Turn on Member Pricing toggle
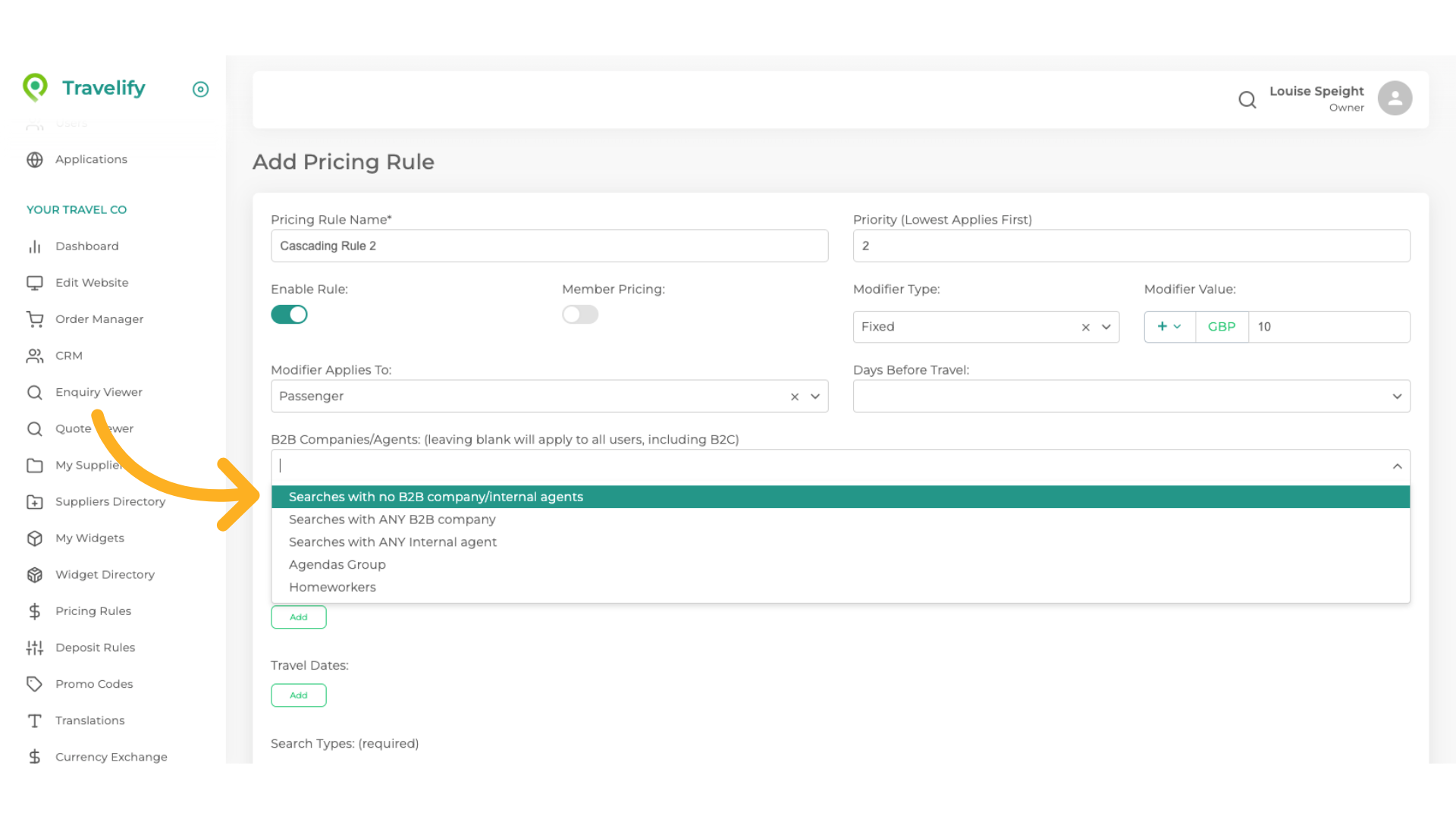Screen dimensions: 1456x819 [x=580, y=315]
